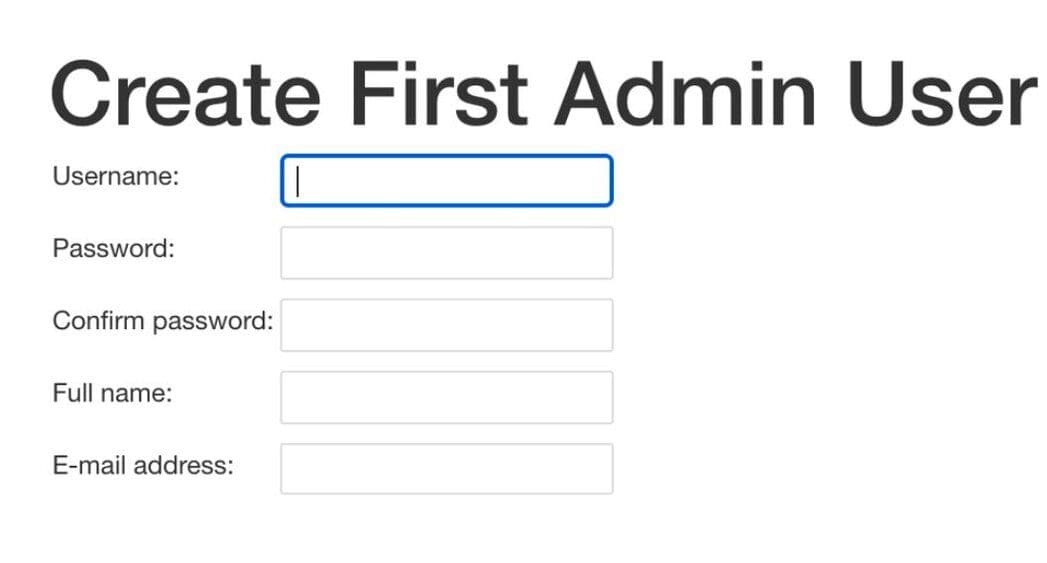Click the word "address" in the E-mail label
Viewport: 1047px width, 563px height.
(184, 465)
